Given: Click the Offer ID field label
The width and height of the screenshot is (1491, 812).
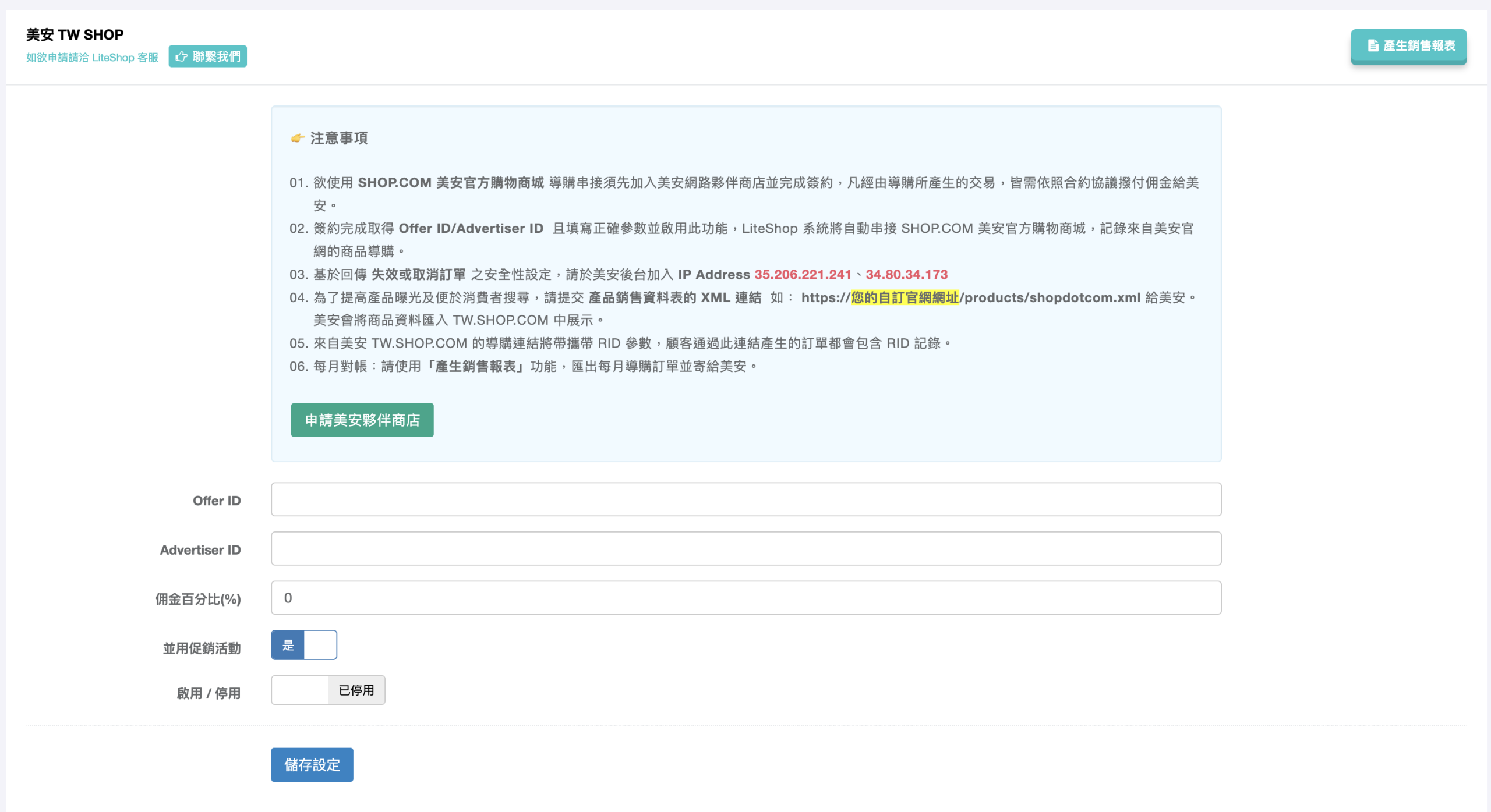Looking at the screenshot, I should click(217, 501).
